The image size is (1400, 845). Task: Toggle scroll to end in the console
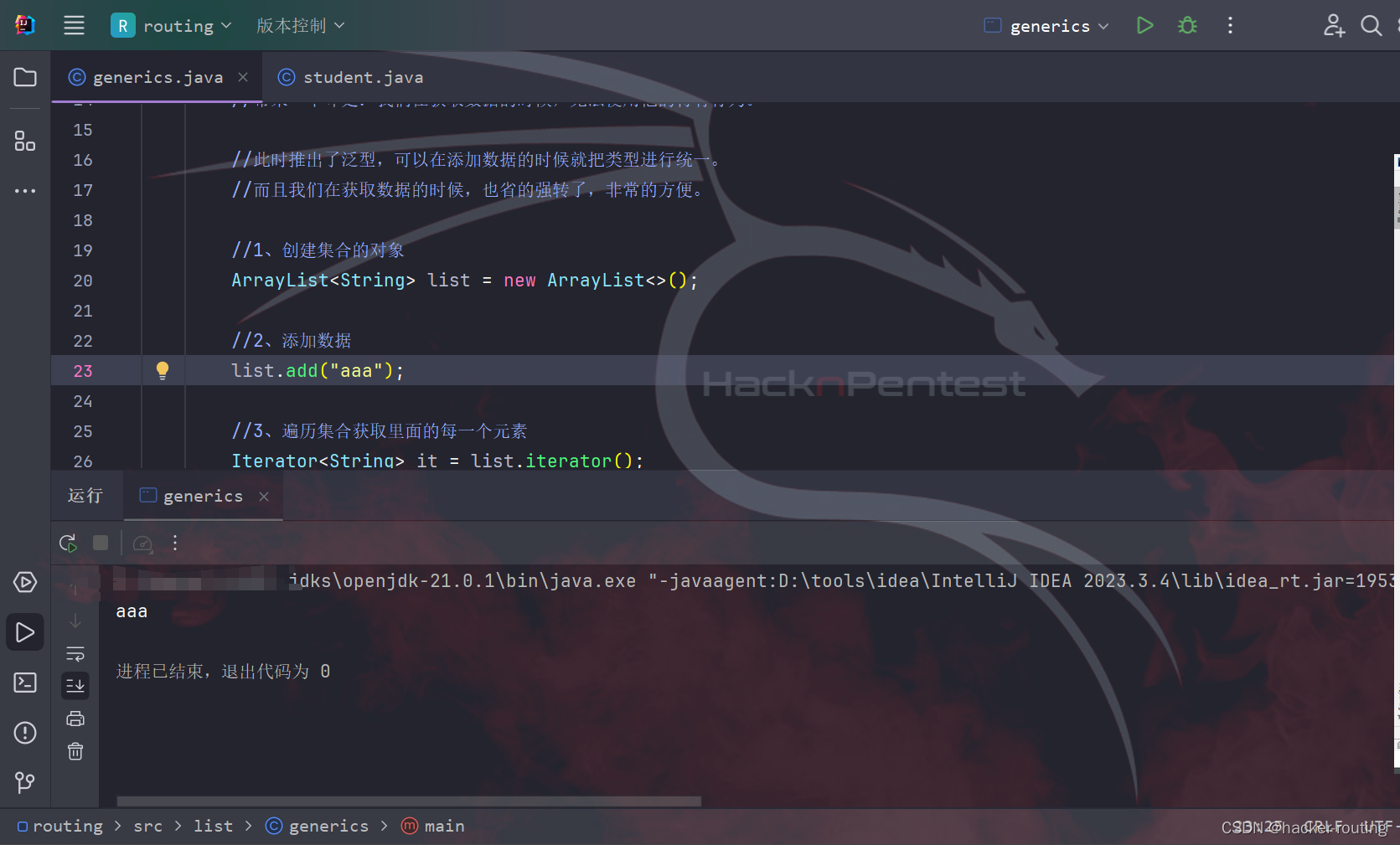75,686
